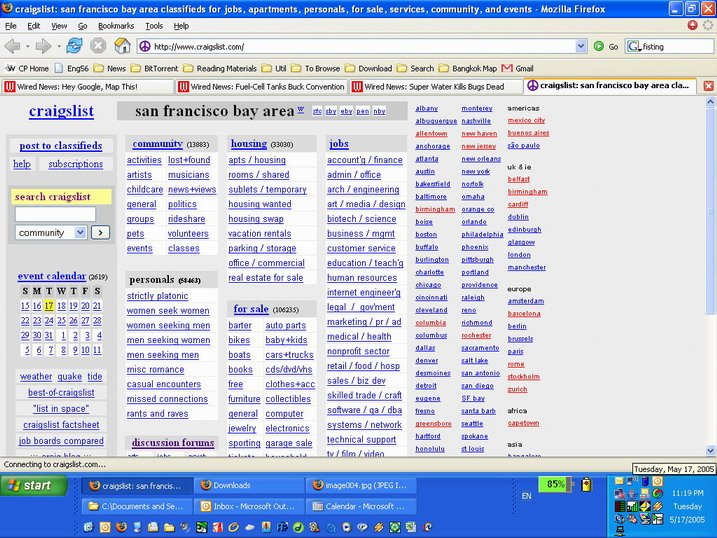The height and width of the screenshot is (538, 717).
Task: Click the EN language indicator
Action: pyautogui.click(x=526, y=496)
